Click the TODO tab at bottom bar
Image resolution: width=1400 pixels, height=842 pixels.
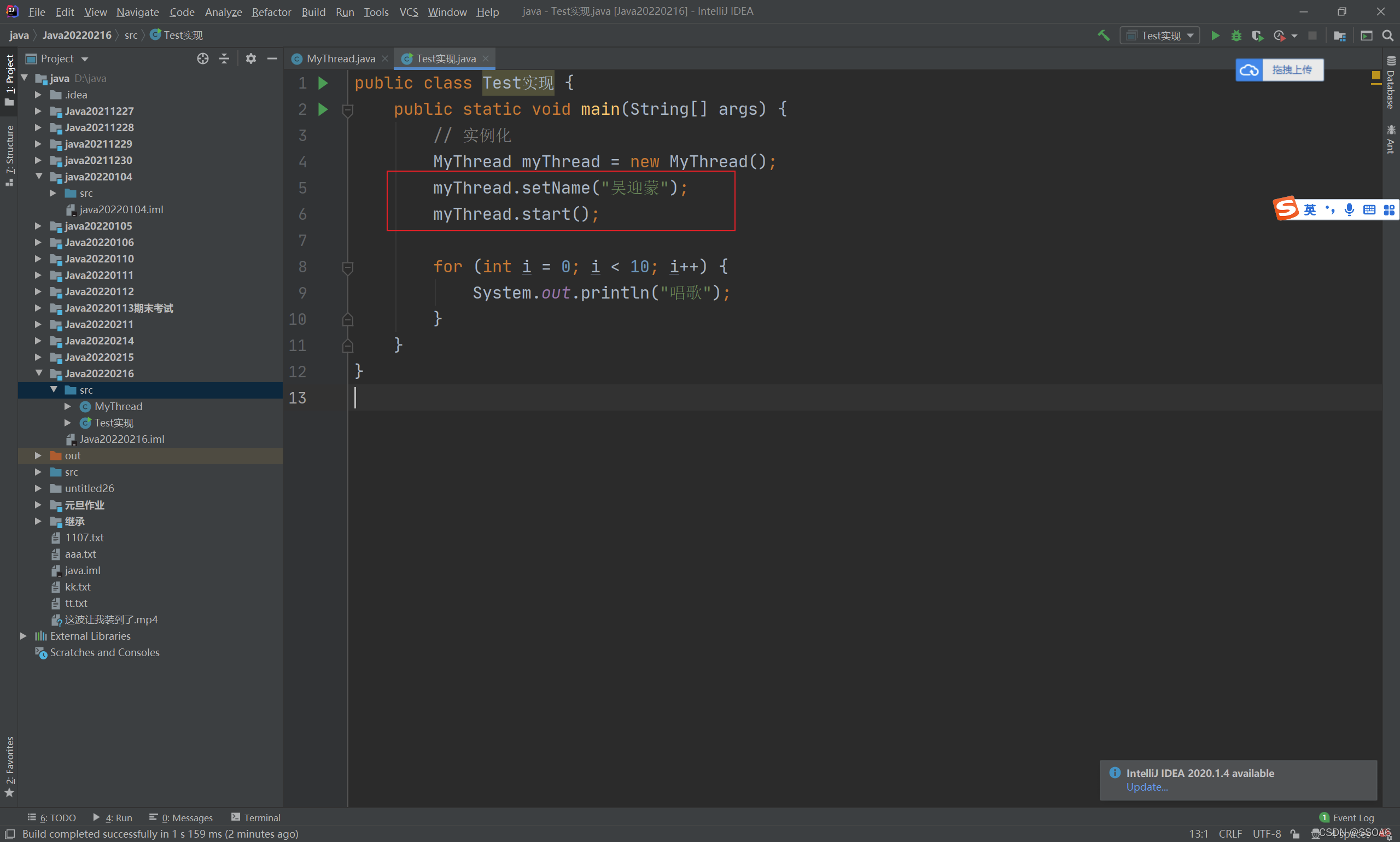pyautogui.click(x=55, y=818)
